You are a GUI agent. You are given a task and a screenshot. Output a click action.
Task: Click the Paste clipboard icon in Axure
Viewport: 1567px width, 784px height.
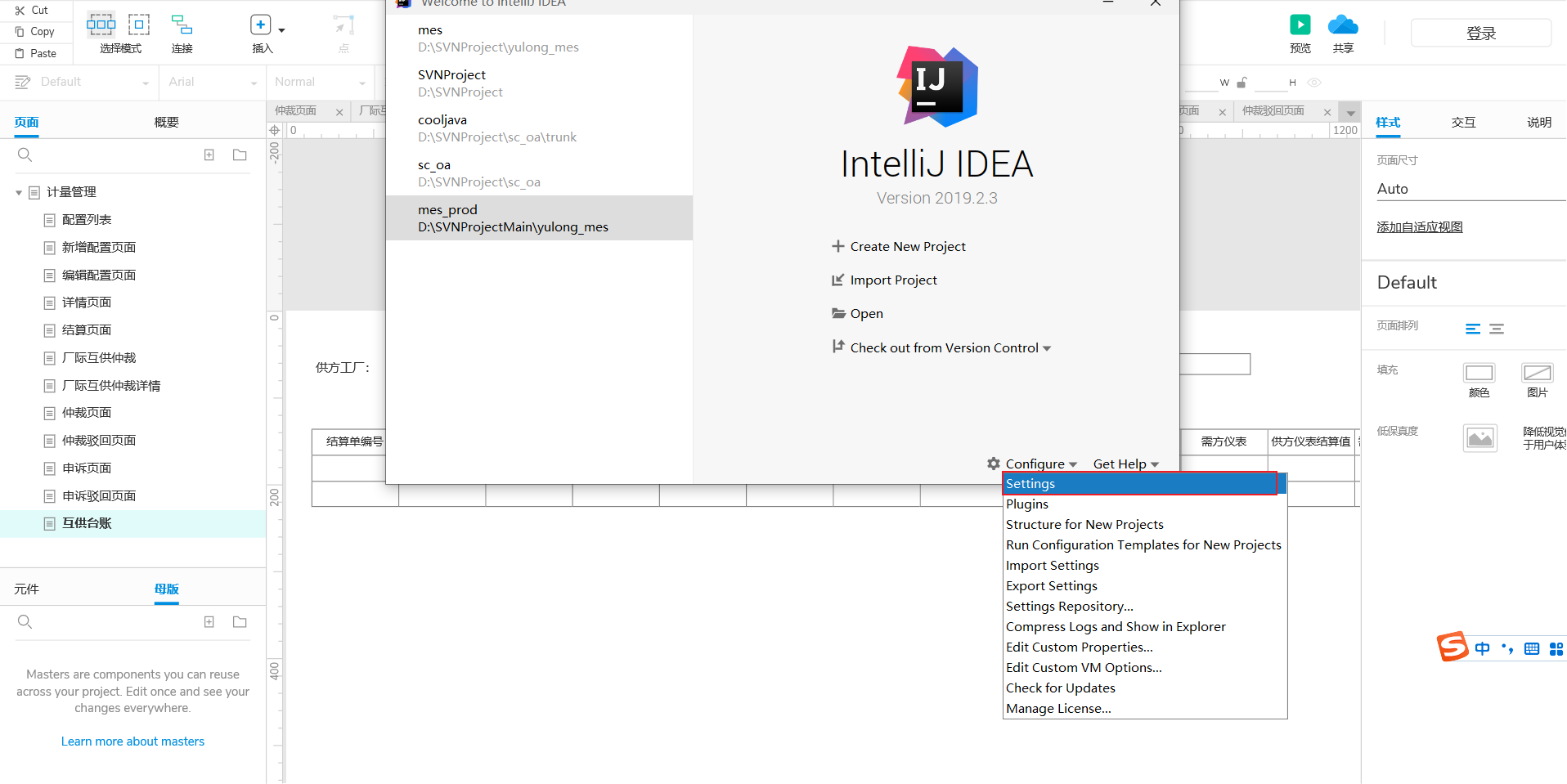[20, 54]
